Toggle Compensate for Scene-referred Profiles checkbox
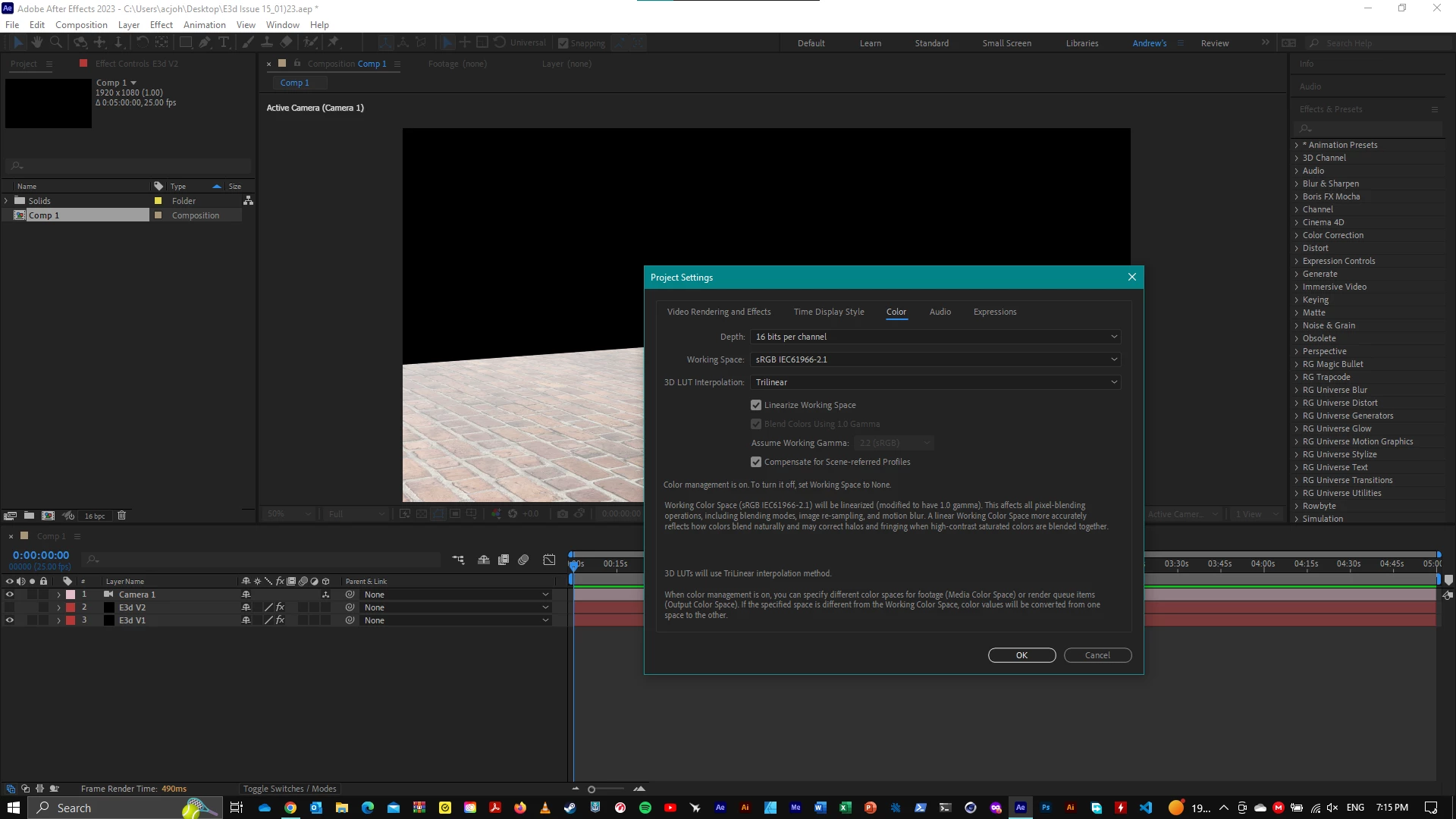1456x819 pixels. click(x=756, y=462)
